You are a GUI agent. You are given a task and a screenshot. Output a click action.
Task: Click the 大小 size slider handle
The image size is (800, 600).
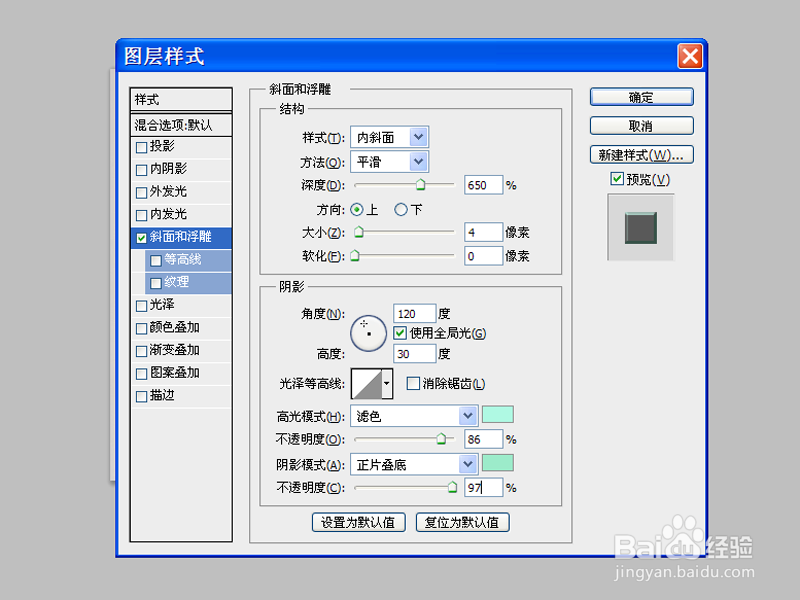pos(359,232)
